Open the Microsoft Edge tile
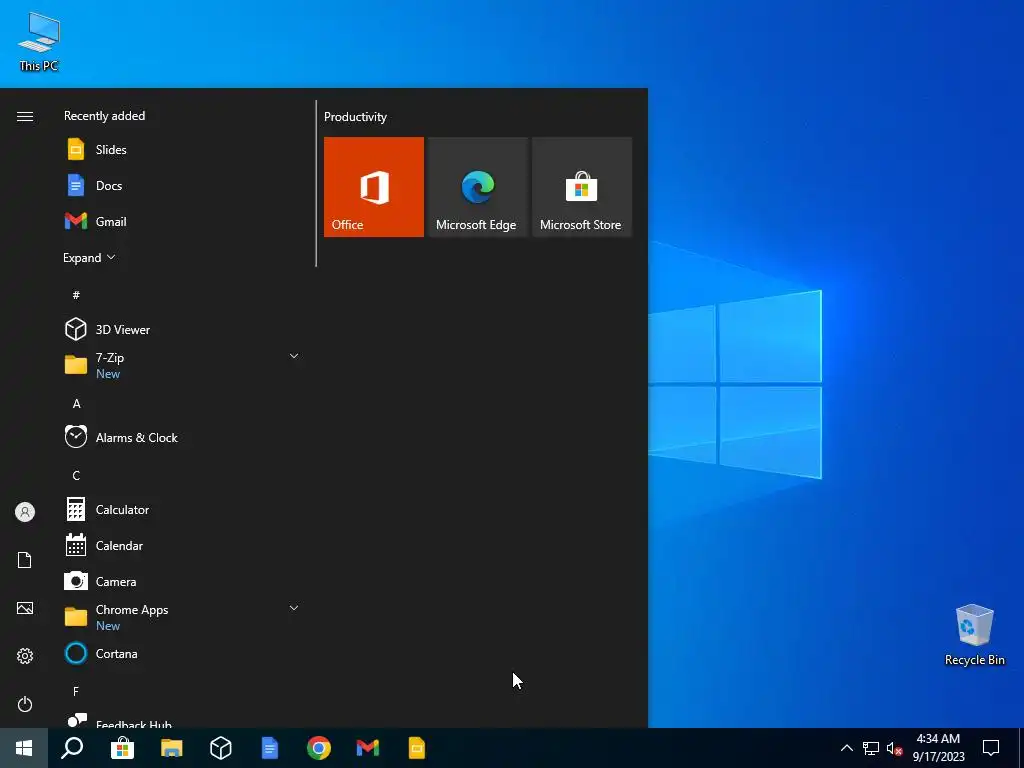 click(x=477, y=187)
